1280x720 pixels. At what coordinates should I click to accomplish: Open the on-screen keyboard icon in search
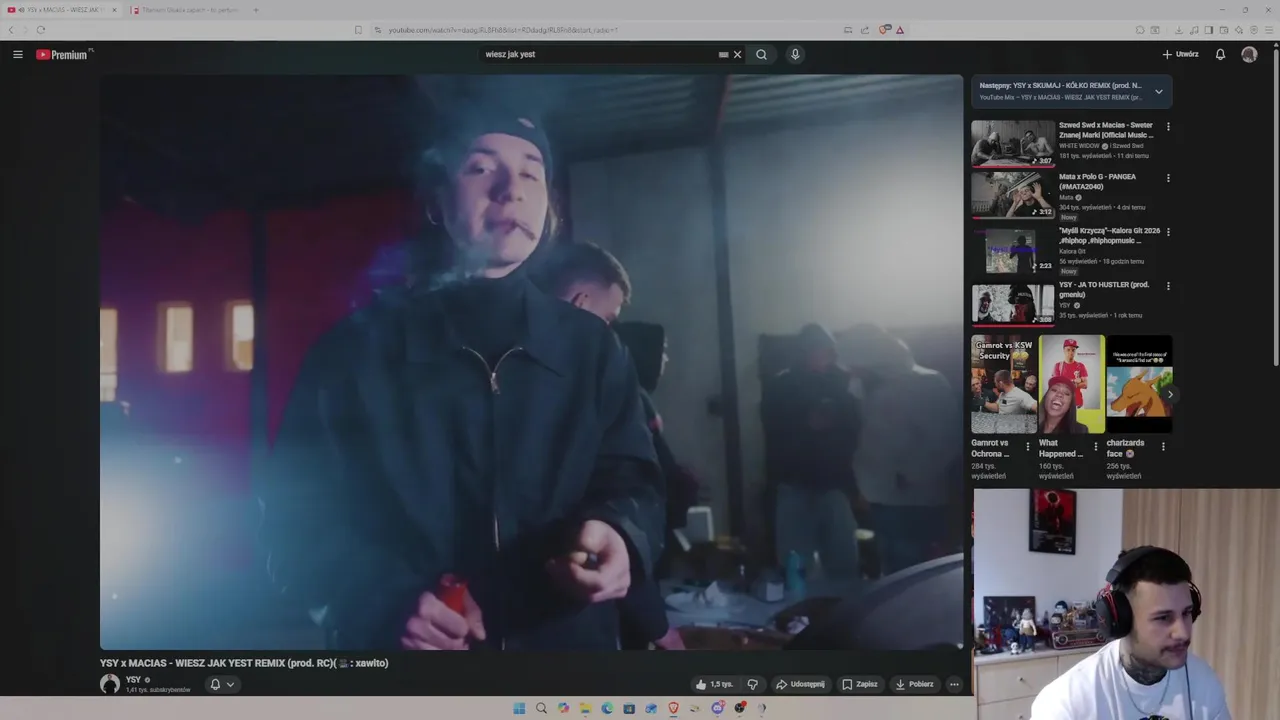[723, 55]
